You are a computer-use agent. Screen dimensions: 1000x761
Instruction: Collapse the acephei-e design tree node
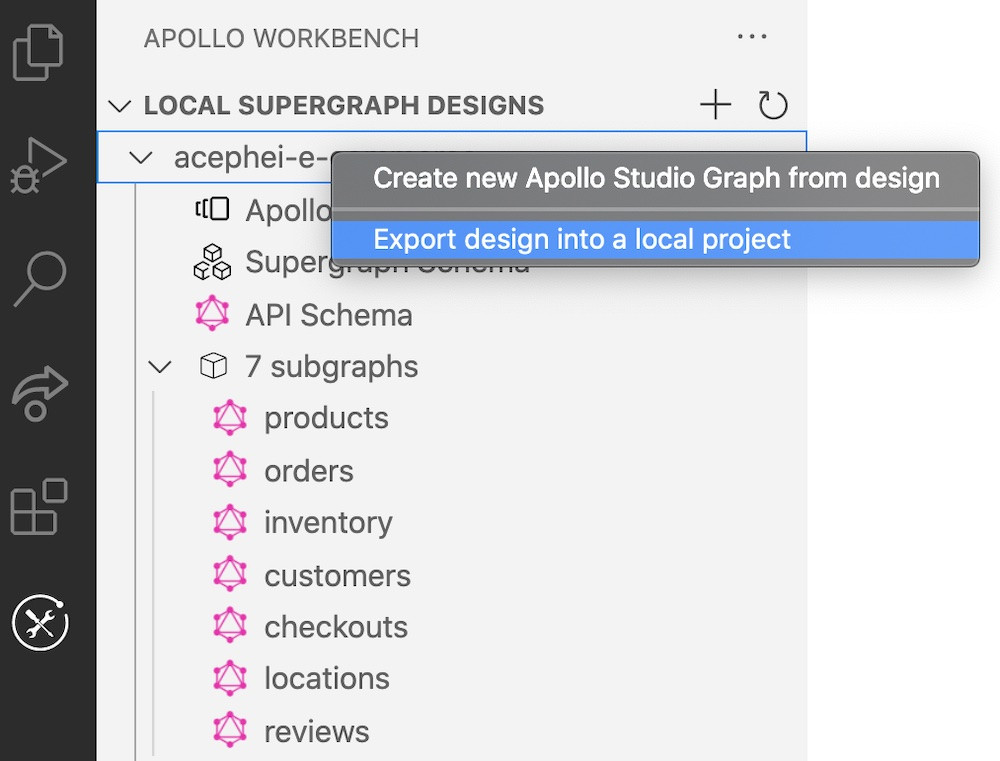[x=140, y=157]
